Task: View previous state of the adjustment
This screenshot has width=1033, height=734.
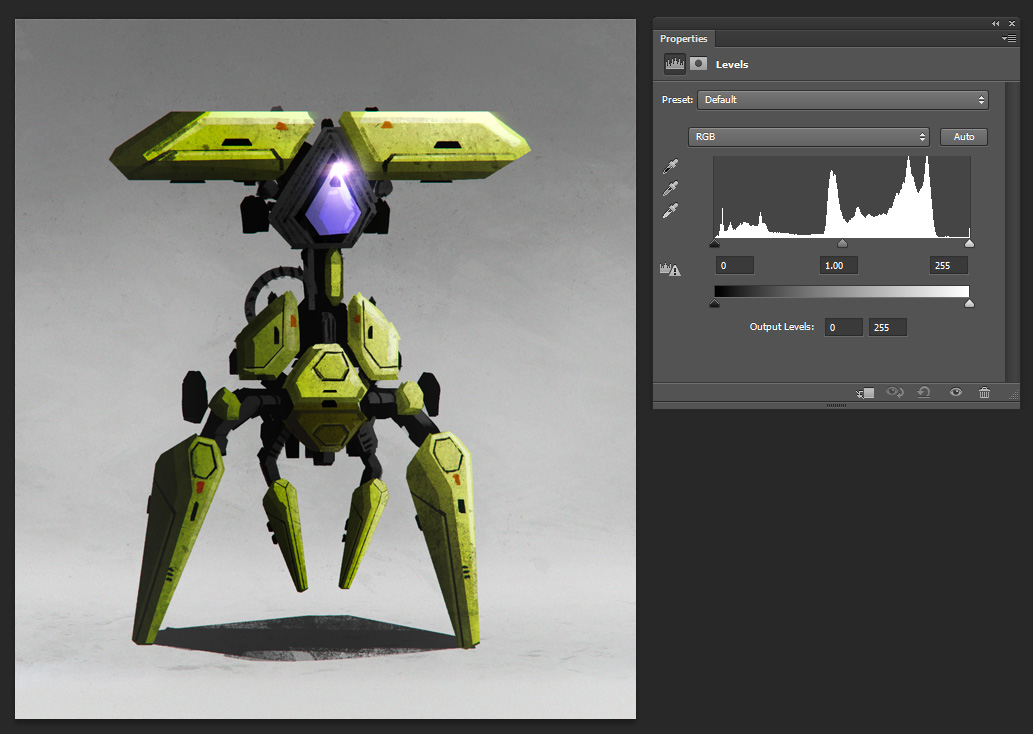Action: click(x=894, y=393)
